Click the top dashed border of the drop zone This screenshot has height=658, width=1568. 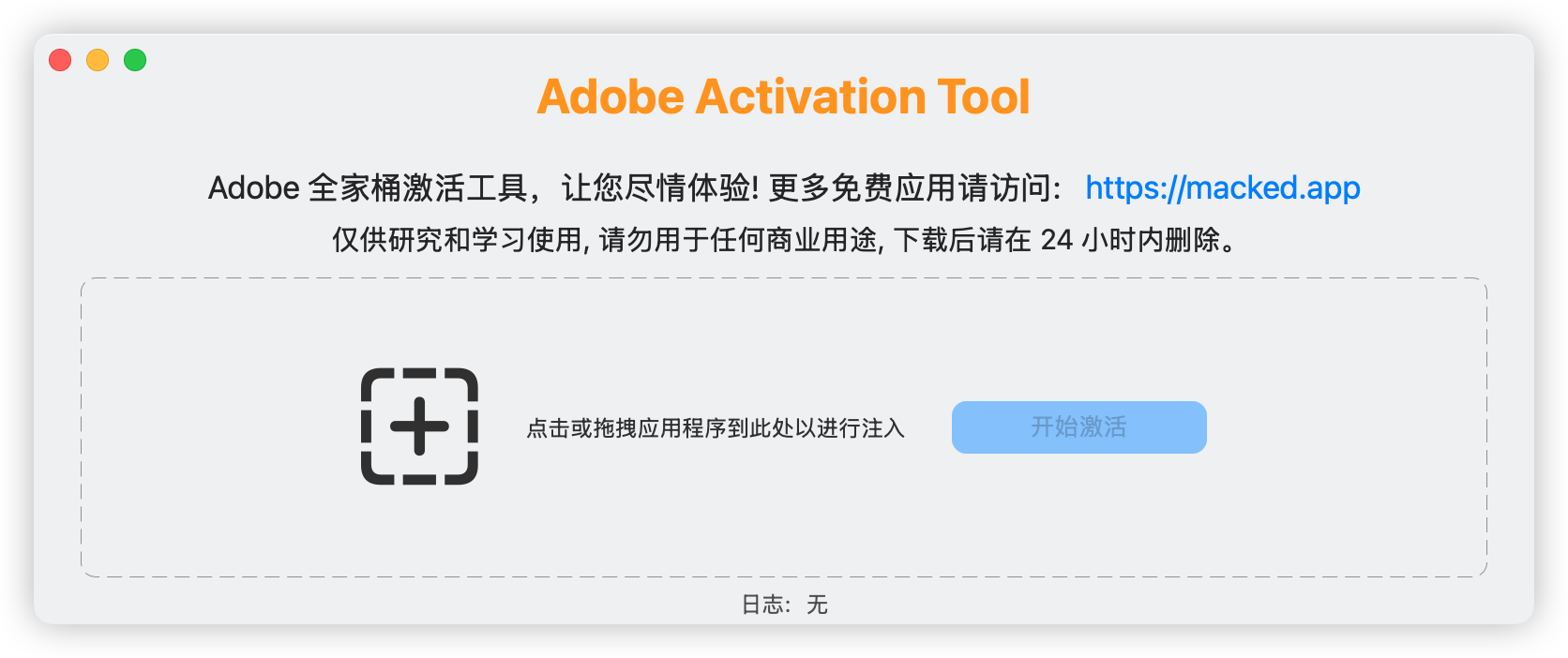click(784, 278)
